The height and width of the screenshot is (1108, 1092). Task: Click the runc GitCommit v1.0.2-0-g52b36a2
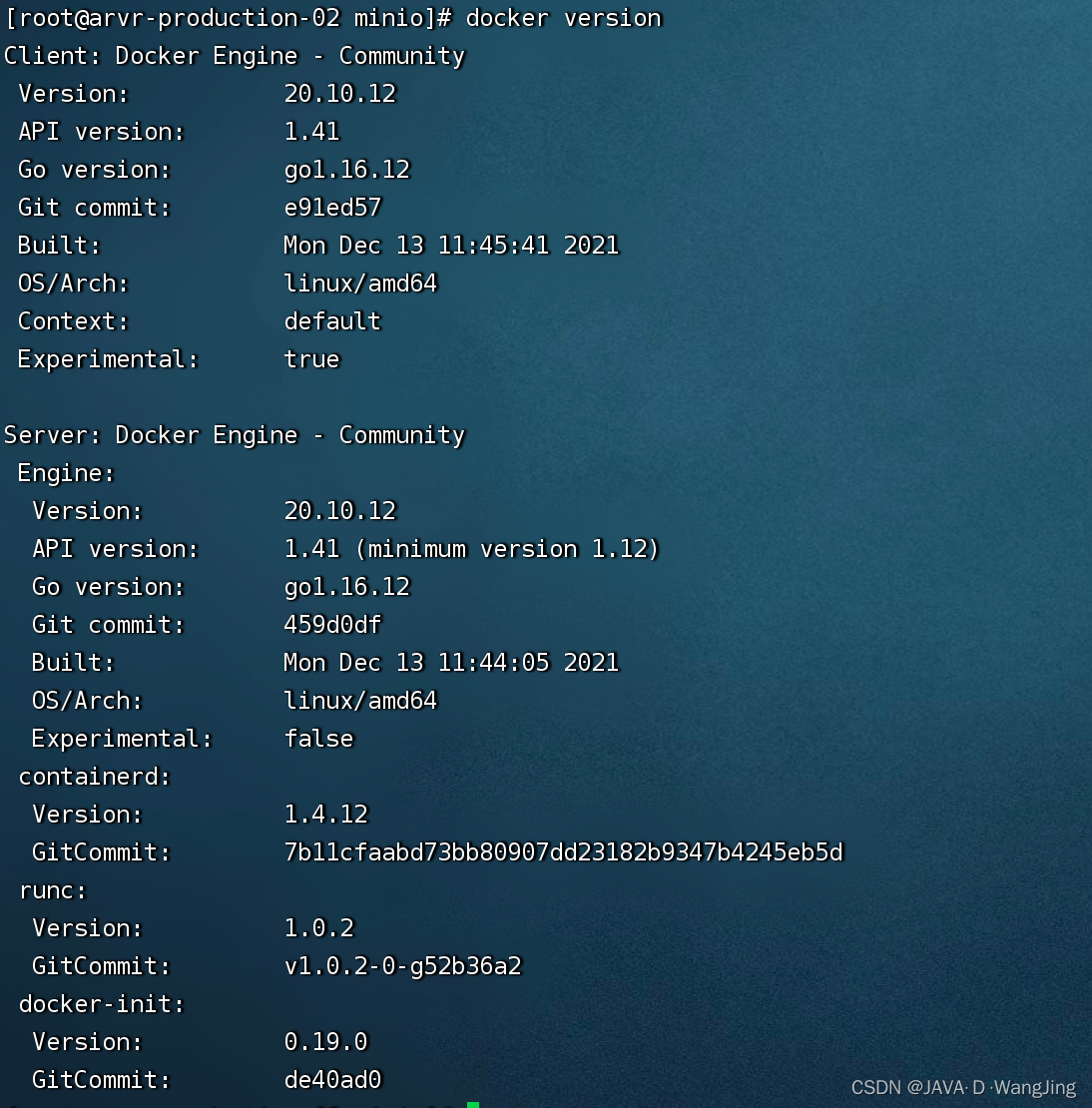[403, 966]
